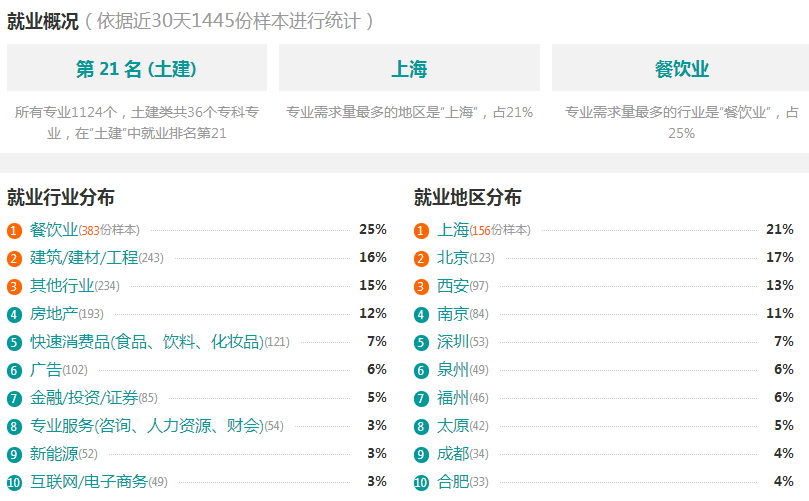Open the 泉州 region link
Image resolution: width=809 pixels, height=501 pixels.
pyautogui.click(x=453, y=369)
